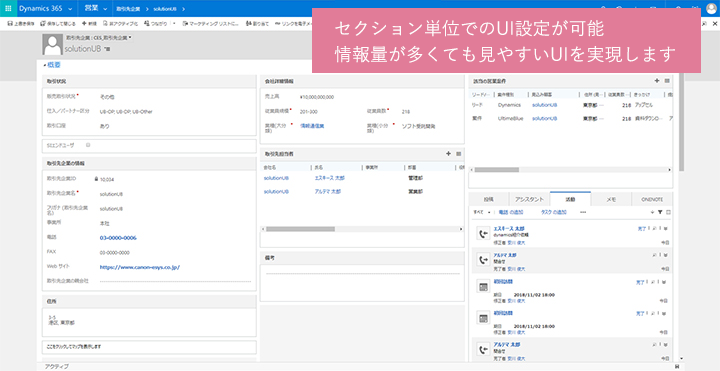Open the エスキース 太郎 phone call activity

(x=509, y=228)
